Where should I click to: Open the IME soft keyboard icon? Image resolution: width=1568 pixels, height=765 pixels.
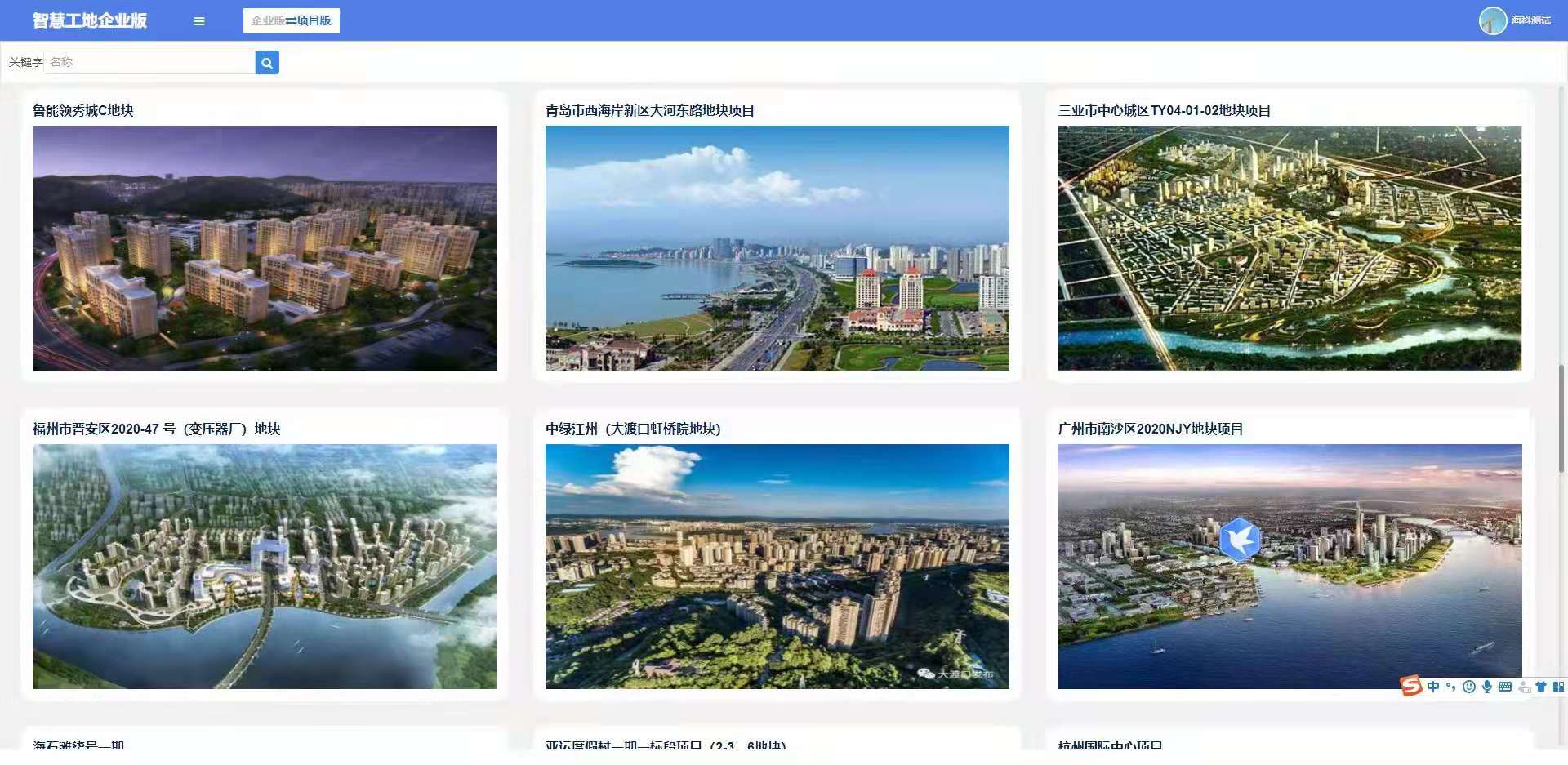(1505, 687)
